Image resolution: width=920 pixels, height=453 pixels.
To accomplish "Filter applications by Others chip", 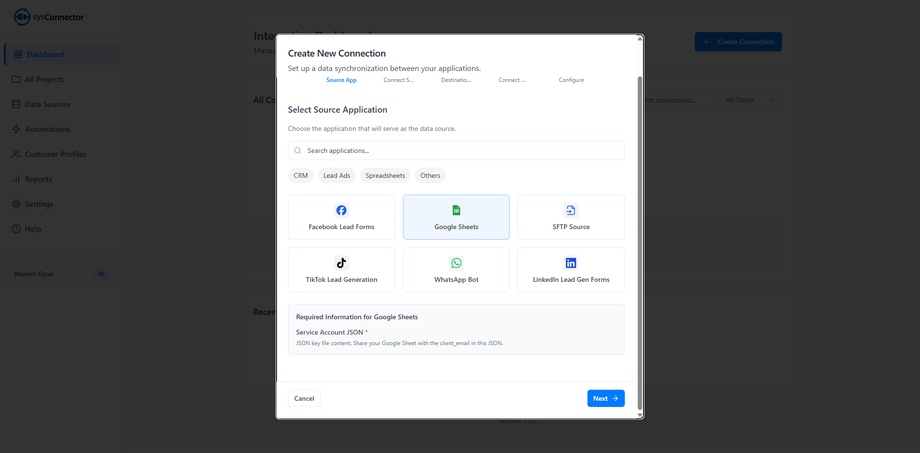I will 430,175.
